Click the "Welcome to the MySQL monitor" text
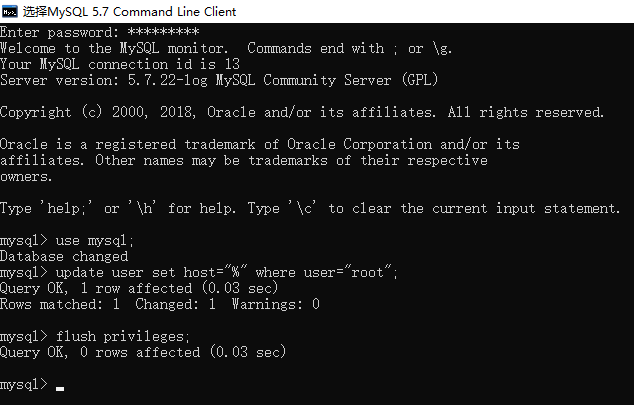Viewport: 634px width, 405px height. (x=115, y=48)
